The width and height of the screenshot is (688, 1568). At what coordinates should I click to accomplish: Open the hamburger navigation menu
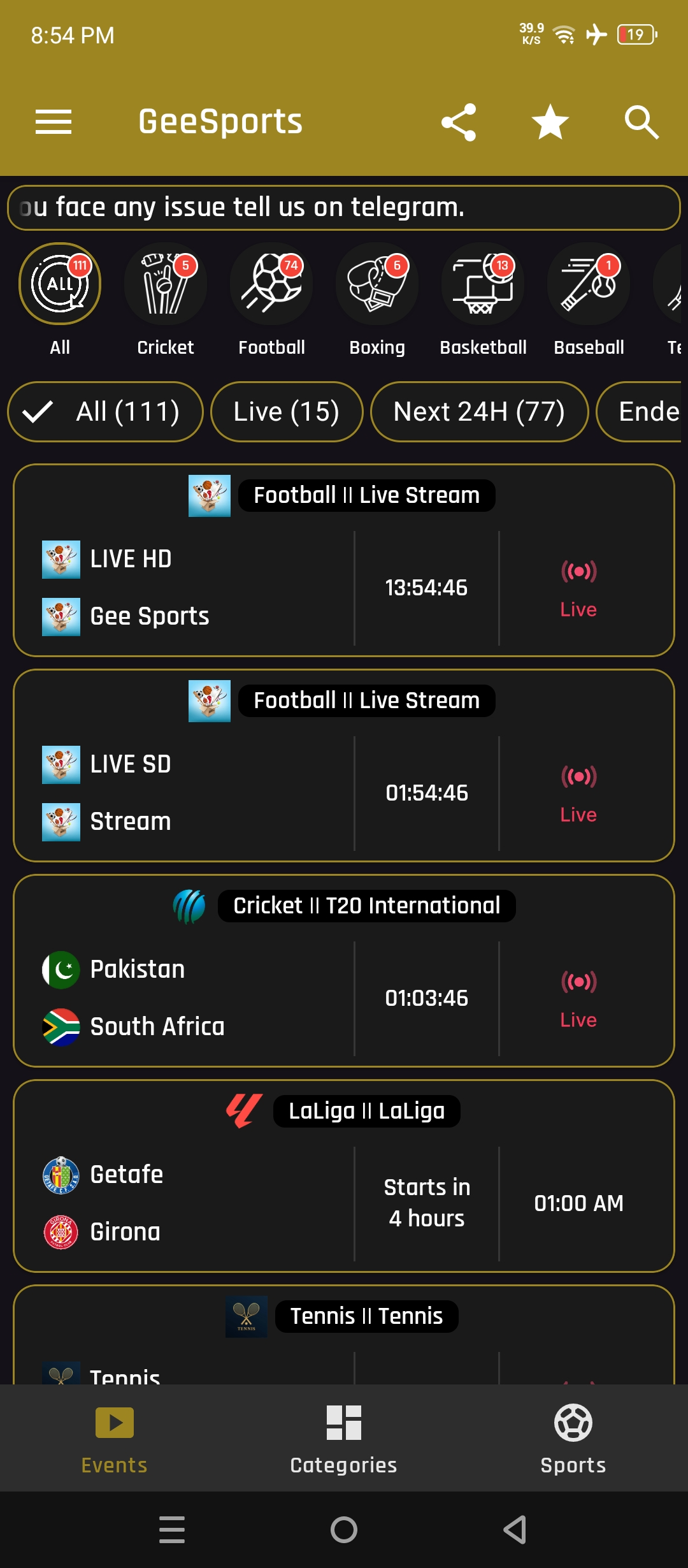click(x=54, y=122)
